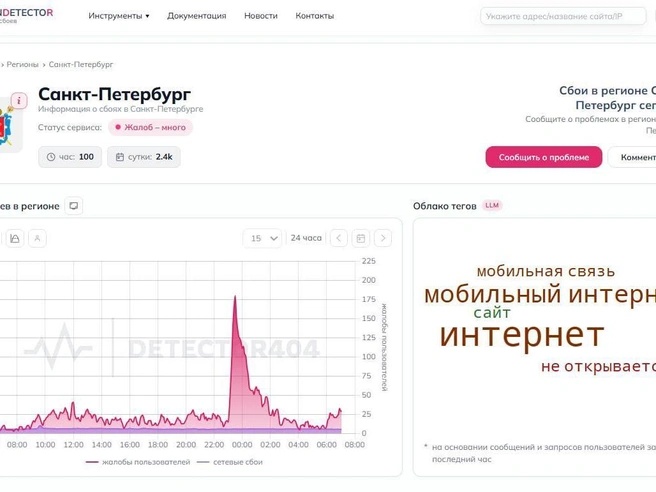Screen dimensions: 656x492
Task: Go to next period with right arrow
Action: point(383,238)
